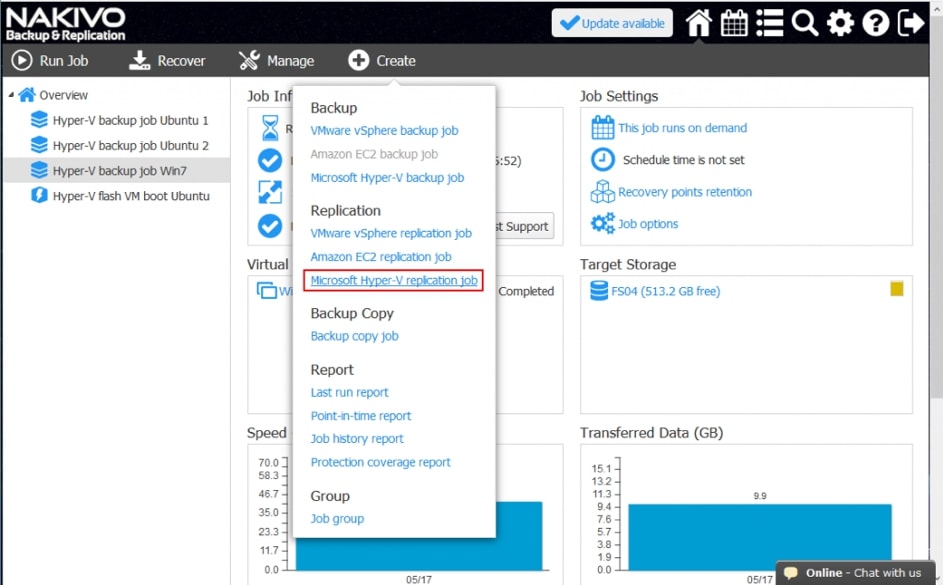Viewport: 943px width, 585px height.
Task: Click the Update available button
Action: pyautogui.click(x=612, y=23)
